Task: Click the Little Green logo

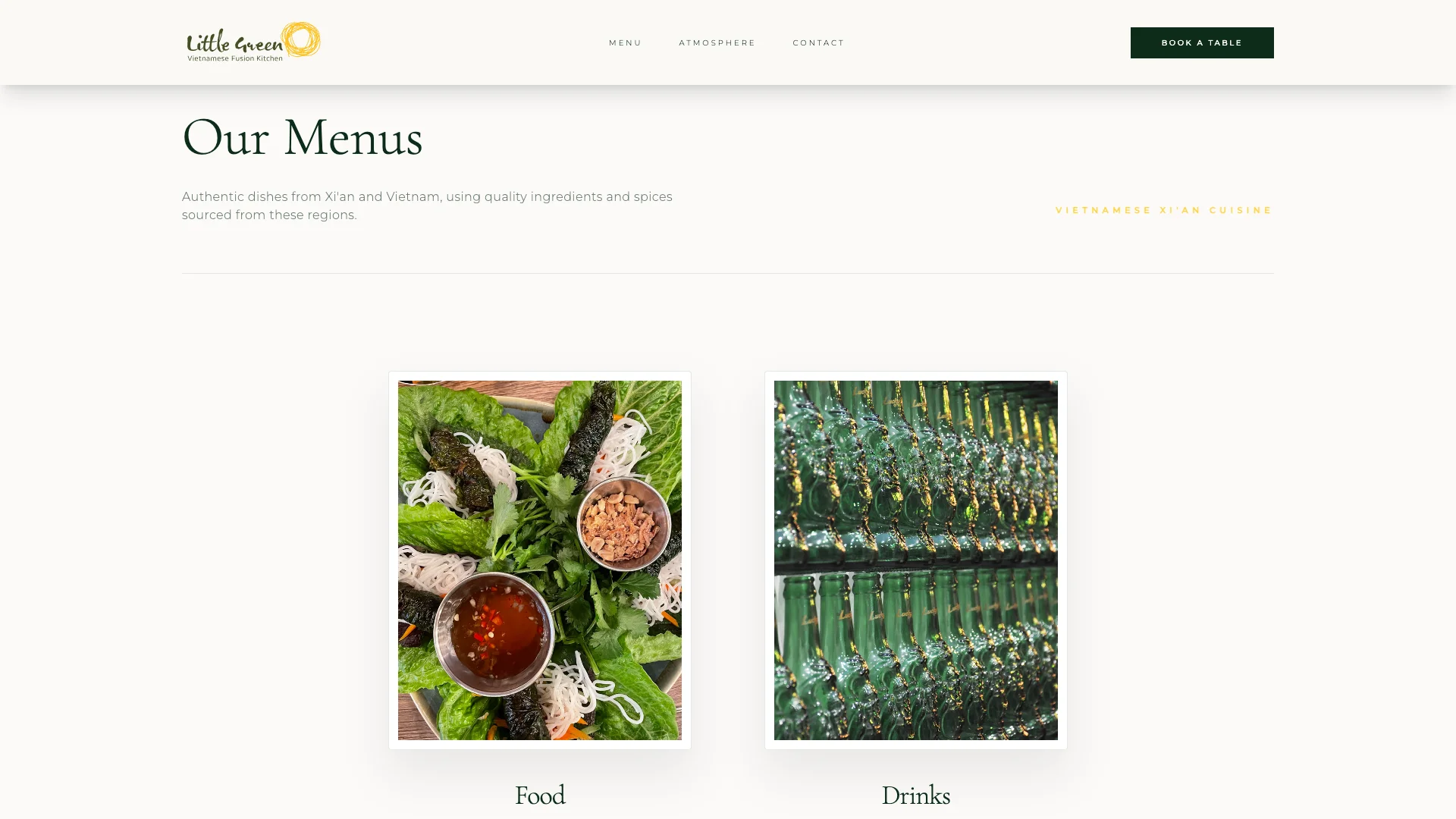Action: pyautogui.click(x=253, y=42)
